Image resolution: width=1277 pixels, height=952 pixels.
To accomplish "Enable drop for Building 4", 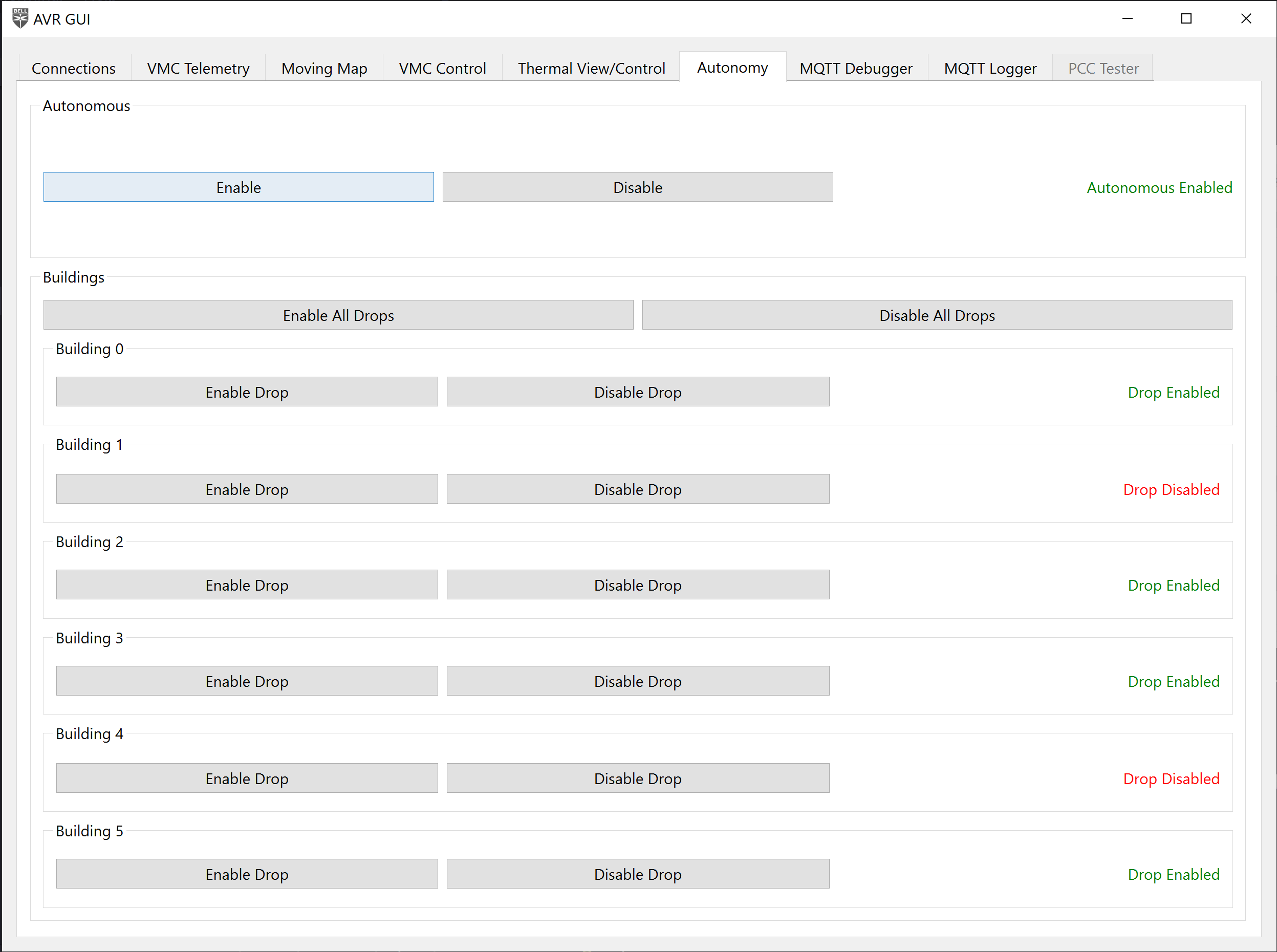I will tap(247, 778).
